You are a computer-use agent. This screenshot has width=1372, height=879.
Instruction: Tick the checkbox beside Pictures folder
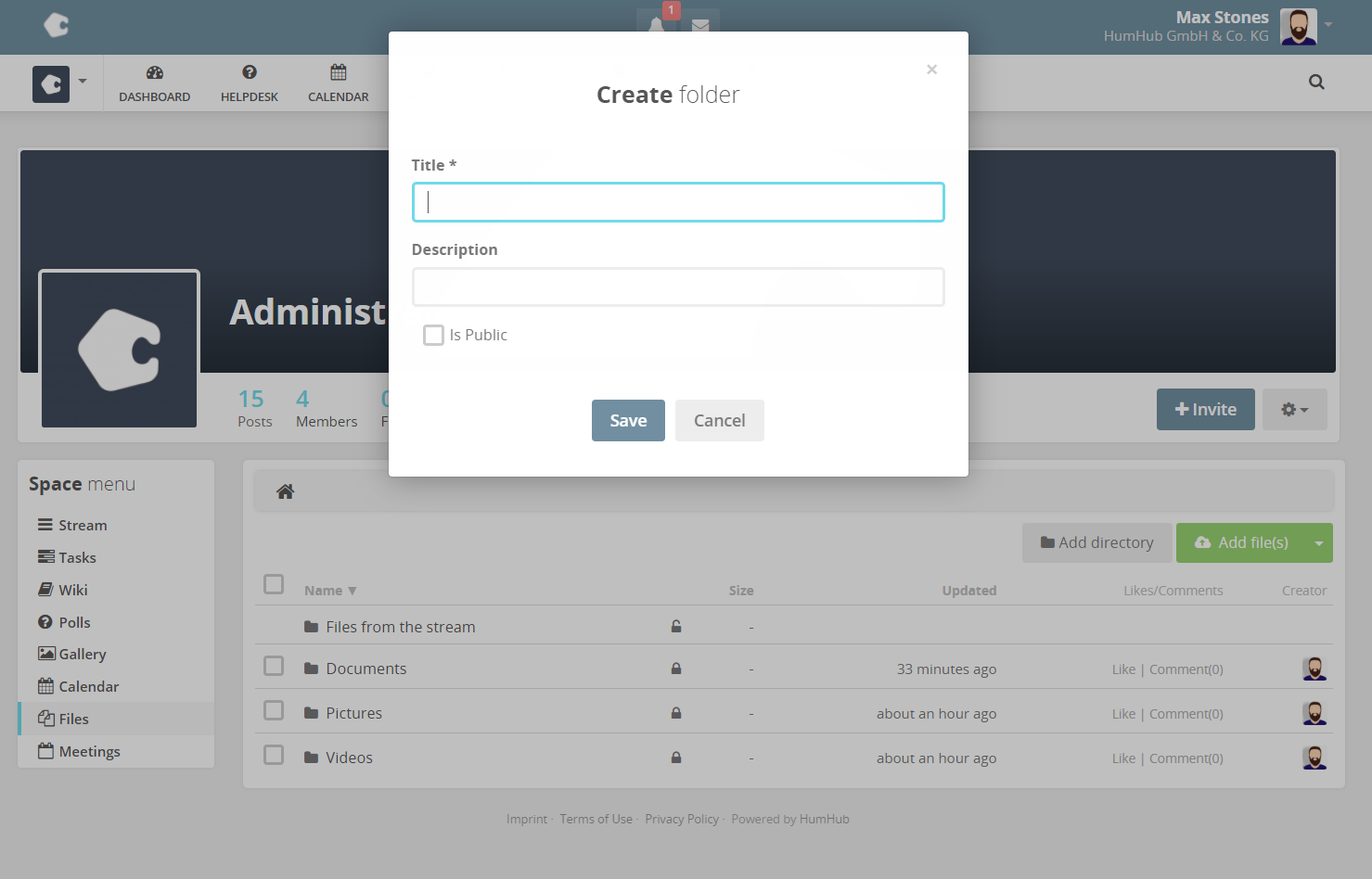click(274, 710)
